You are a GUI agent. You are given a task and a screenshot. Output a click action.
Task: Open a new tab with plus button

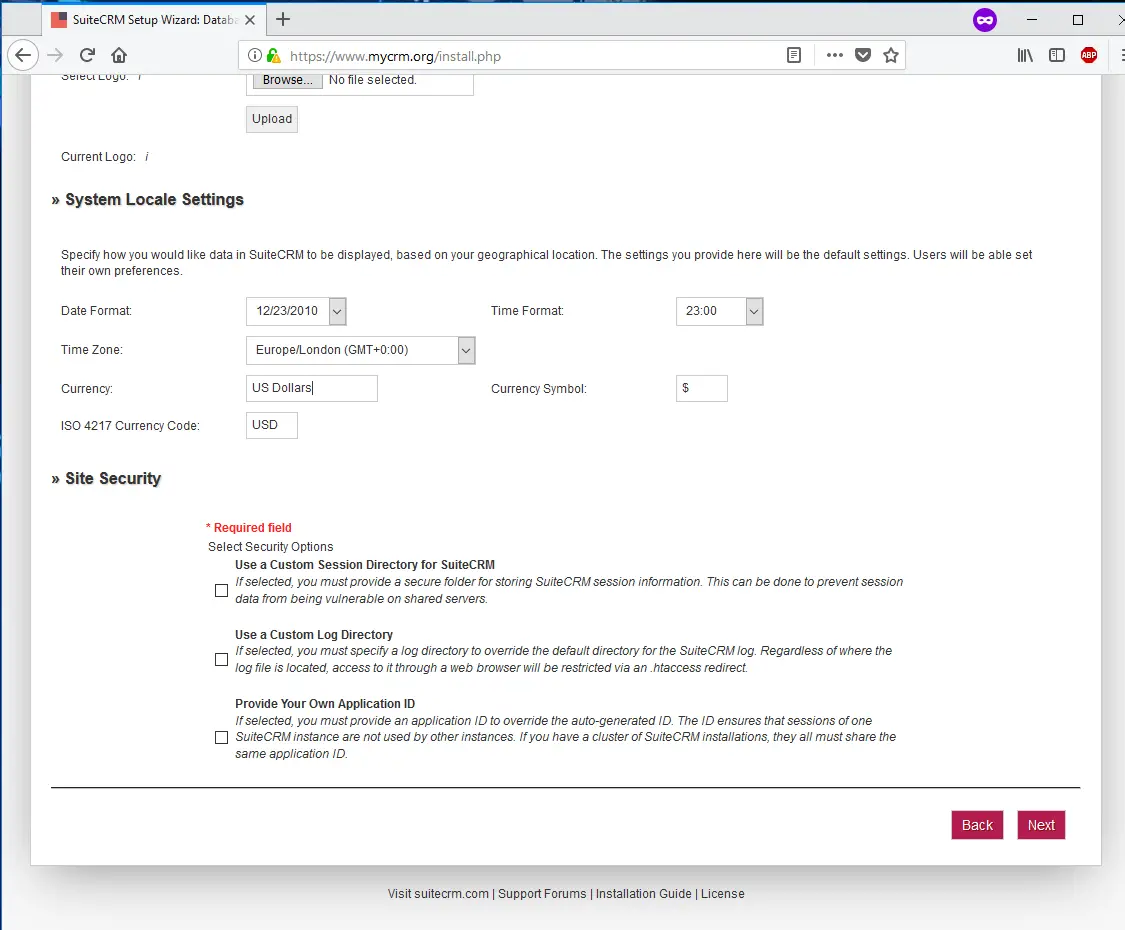click(283, 19)
